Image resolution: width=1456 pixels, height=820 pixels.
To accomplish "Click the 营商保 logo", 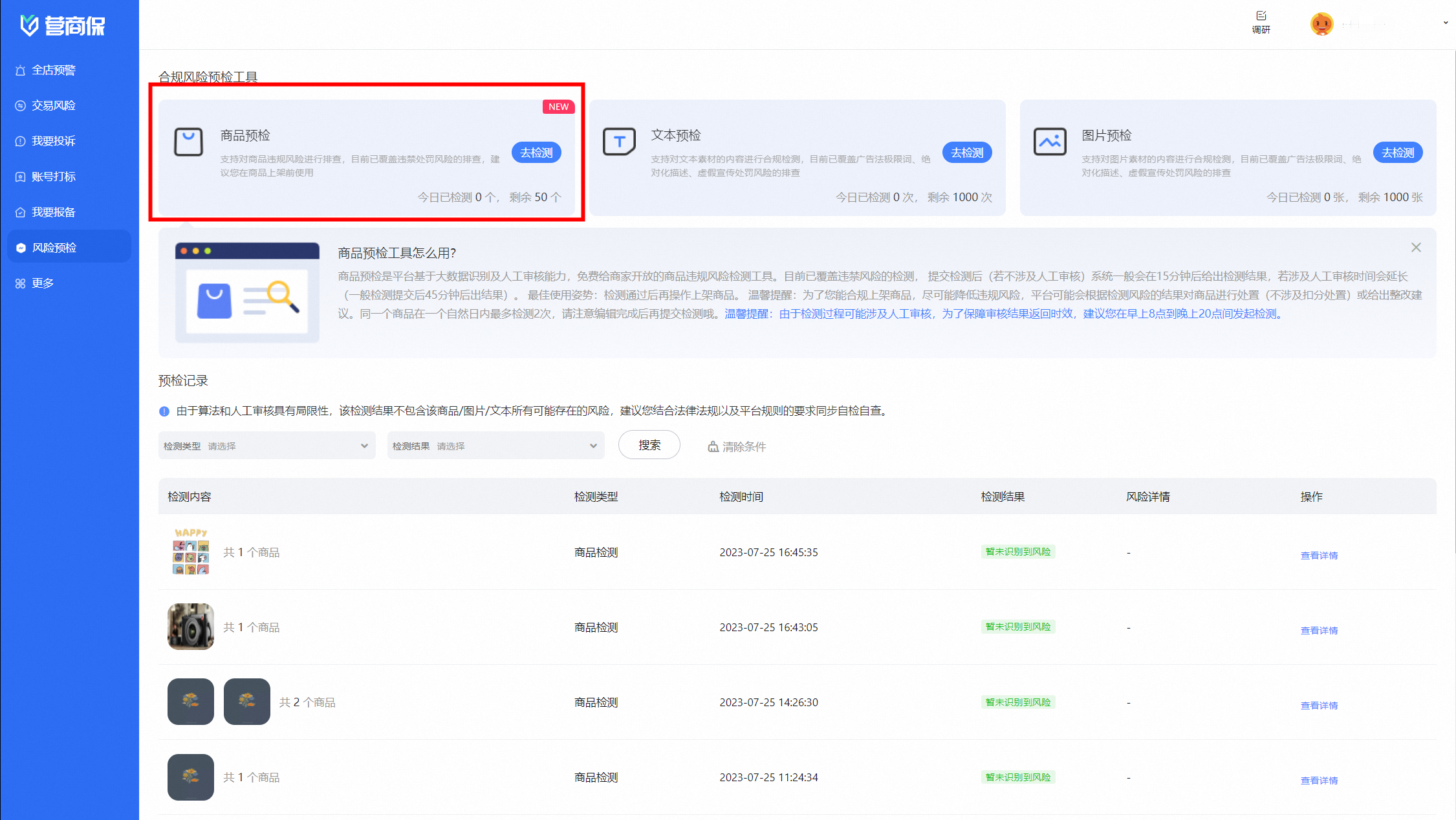I will point(63,26).
